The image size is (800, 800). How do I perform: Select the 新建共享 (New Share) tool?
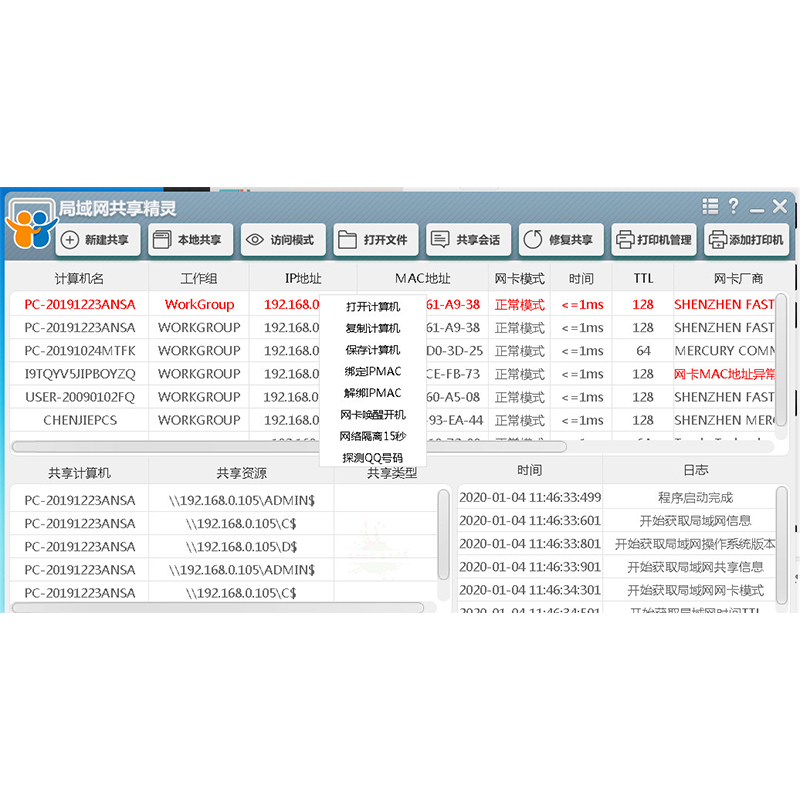pyautogui.click(x=97, y=239)
